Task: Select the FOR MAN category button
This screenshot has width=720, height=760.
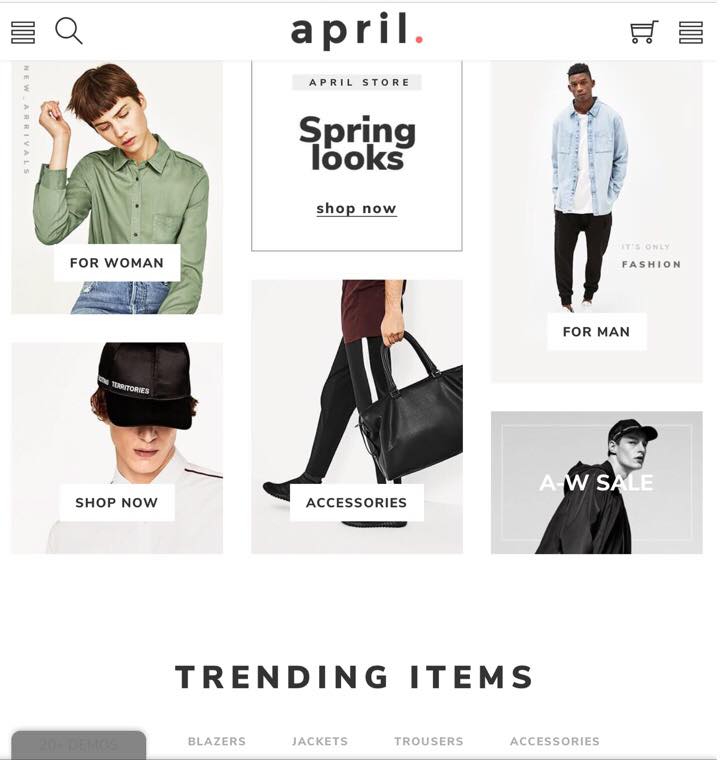Action: (596, 332)
